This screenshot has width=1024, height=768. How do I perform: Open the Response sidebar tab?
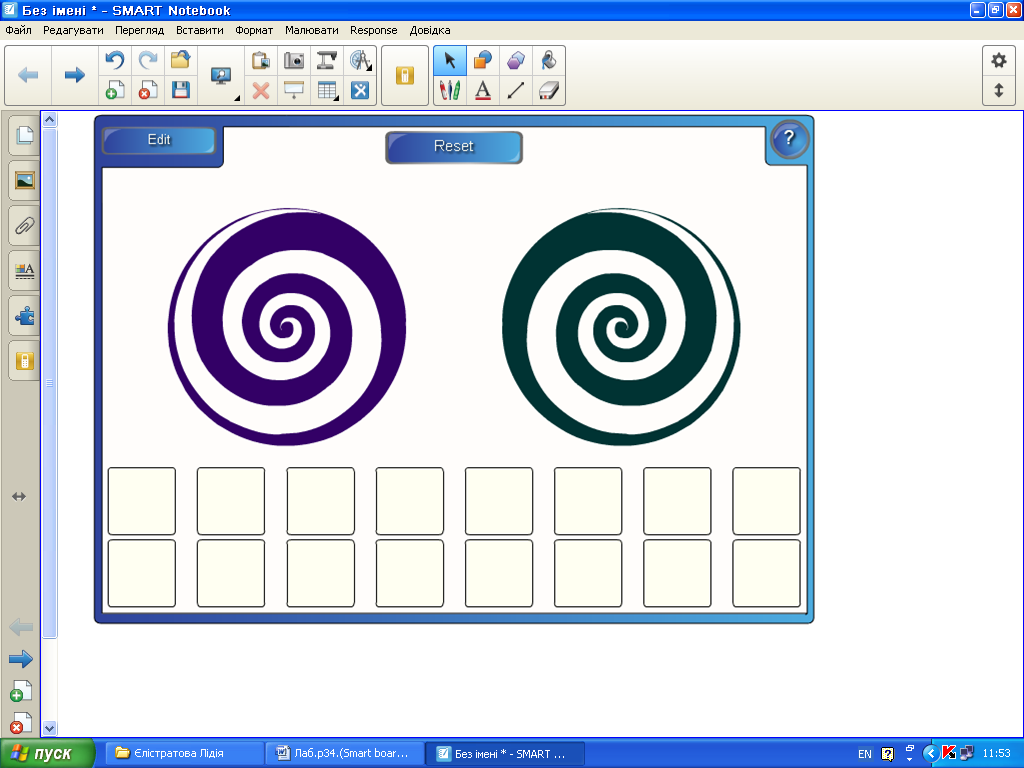tap(24, 361)
